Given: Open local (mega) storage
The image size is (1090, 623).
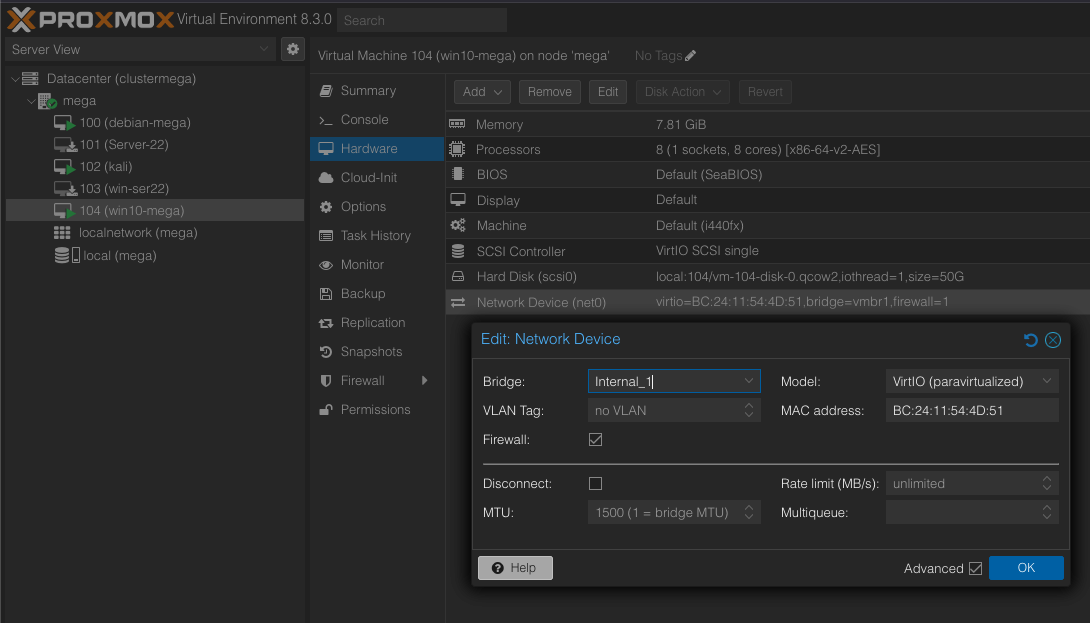Looking at the screenshot, I should coord(120,256).
